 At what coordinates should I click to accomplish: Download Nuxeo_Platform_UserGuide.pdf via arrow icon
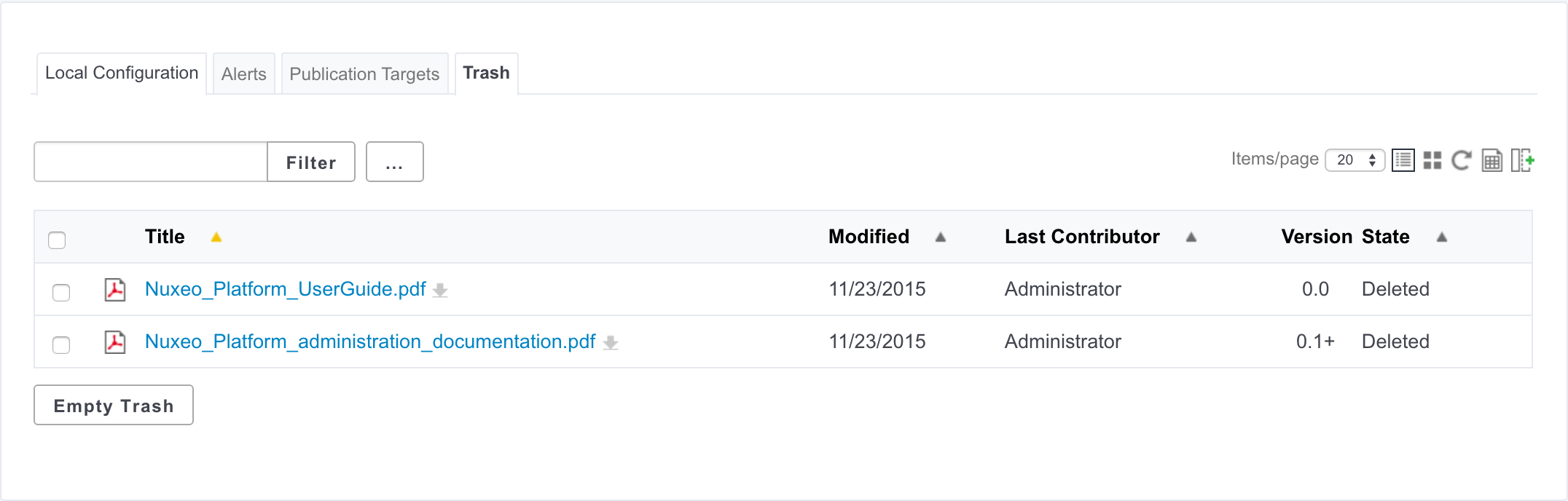pos(440,291)
